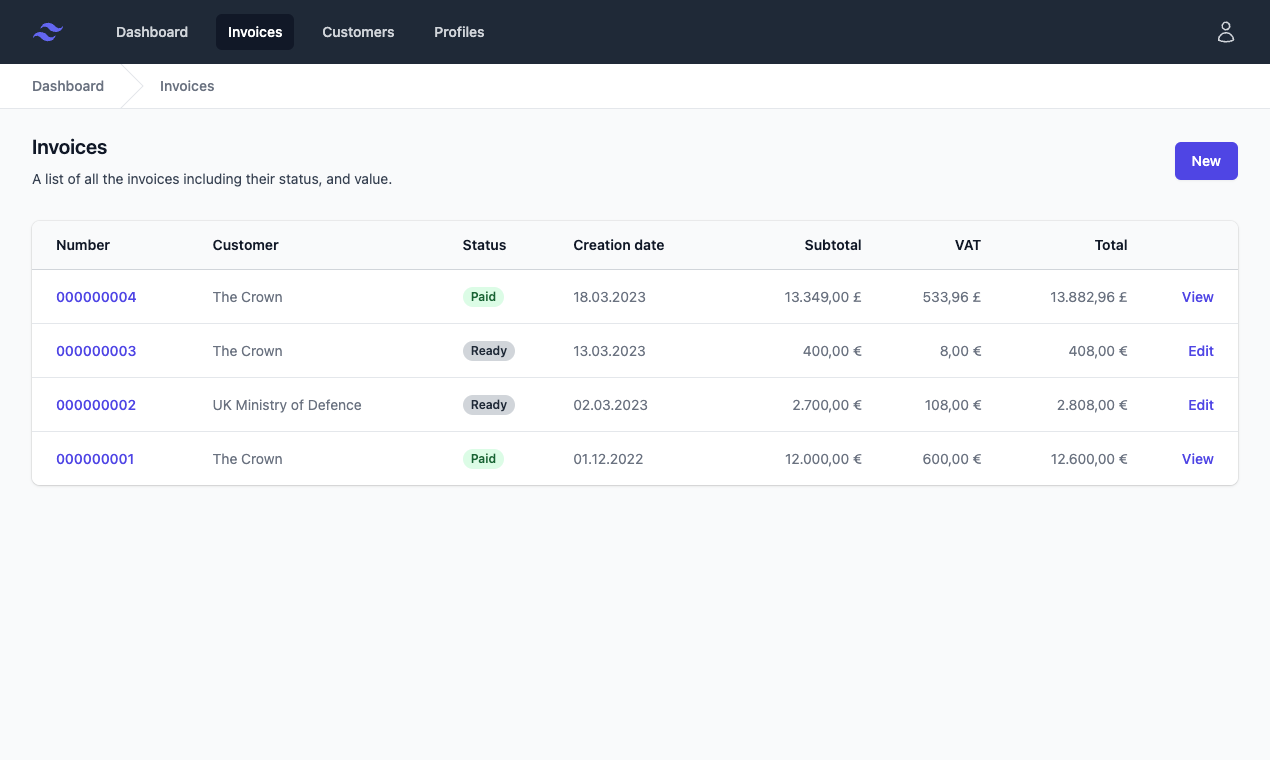The width and height of the screenshot is (1270, 760).
Task: Click the Total column header
Action: click(x=1111, y=245)
